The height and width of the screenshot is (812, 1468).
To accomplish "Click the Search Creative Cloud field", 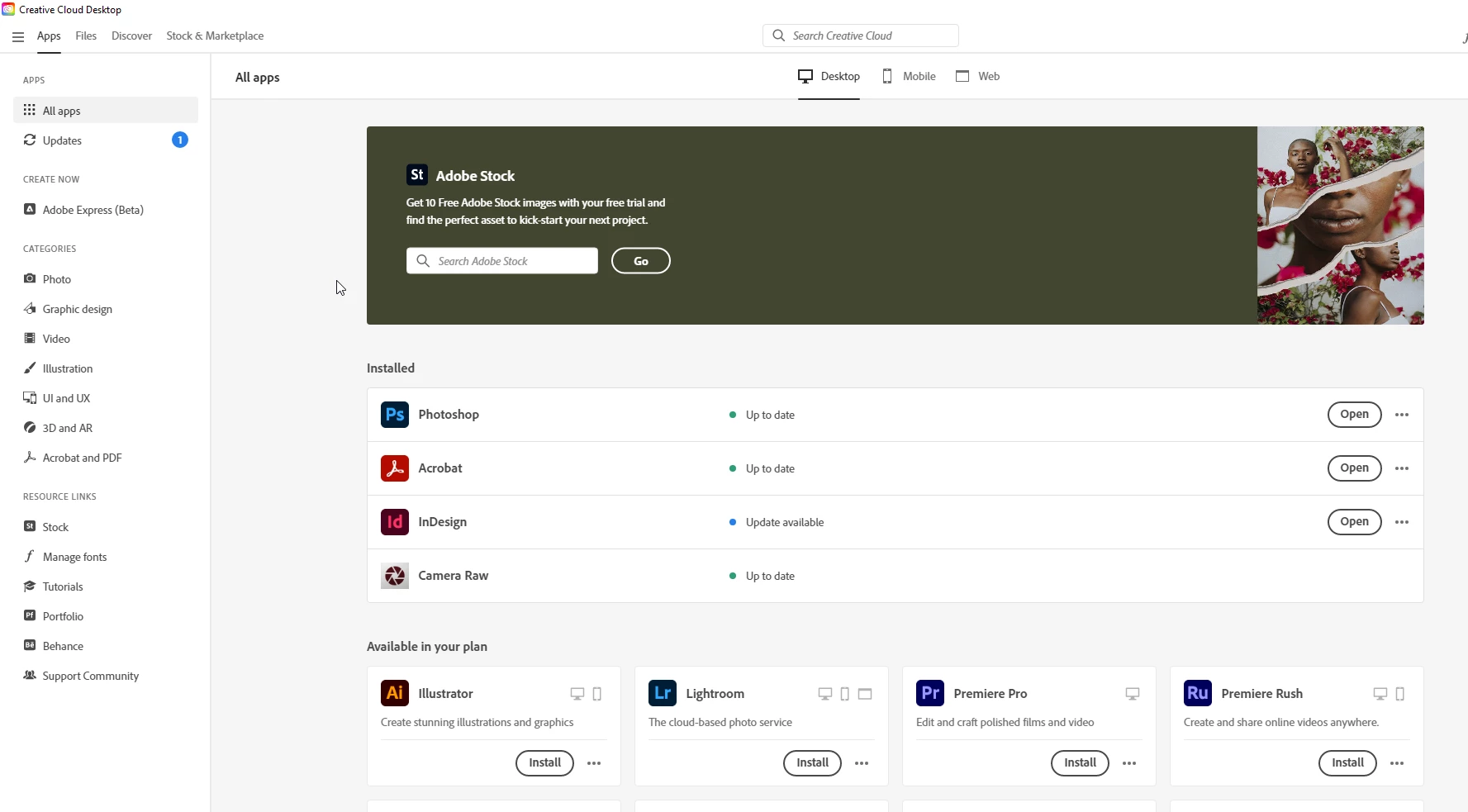I will (861, 36).
